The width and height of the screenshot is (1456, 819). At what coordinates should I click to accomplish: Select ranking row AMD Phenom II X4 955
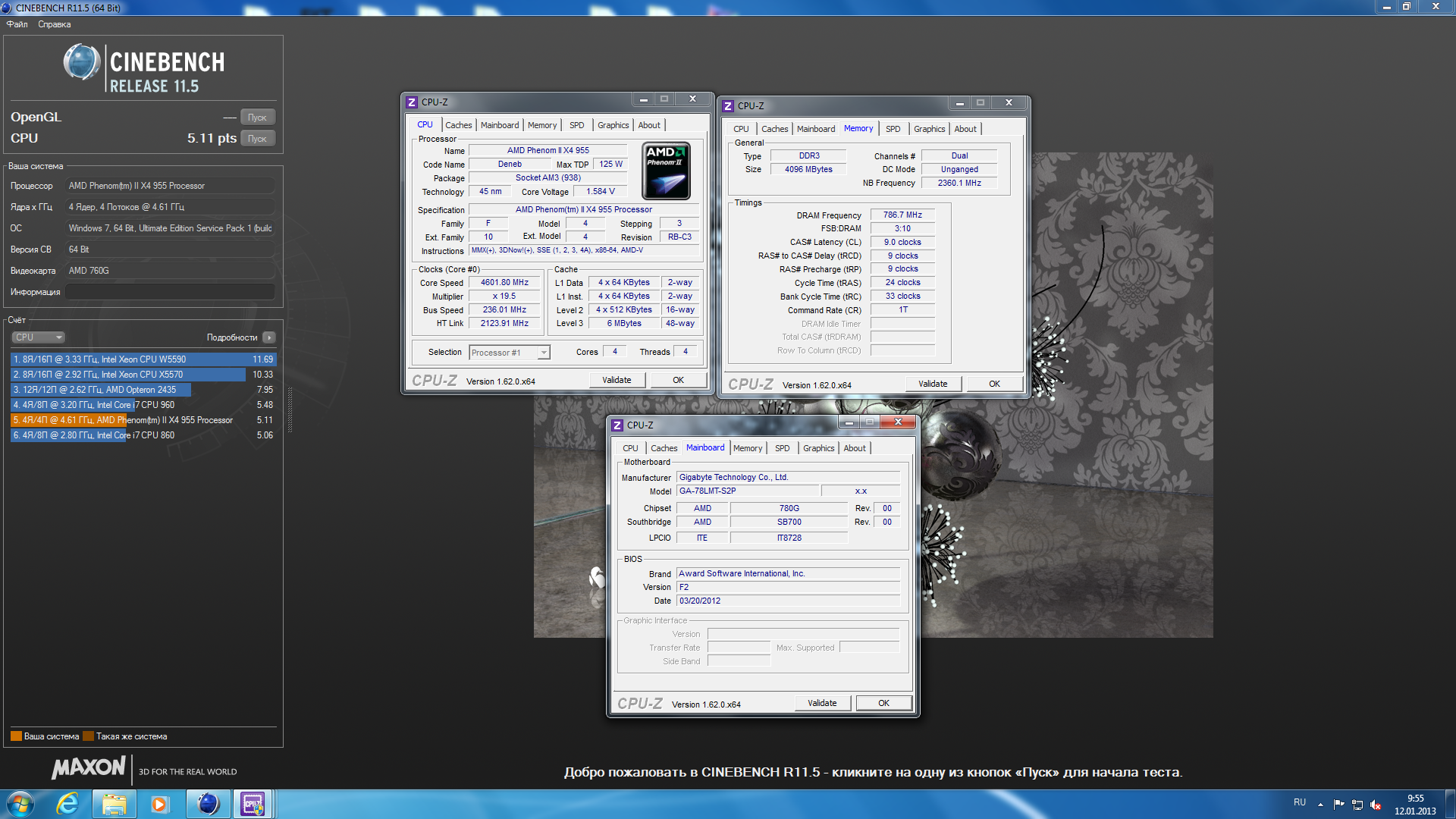pos(143,420)
